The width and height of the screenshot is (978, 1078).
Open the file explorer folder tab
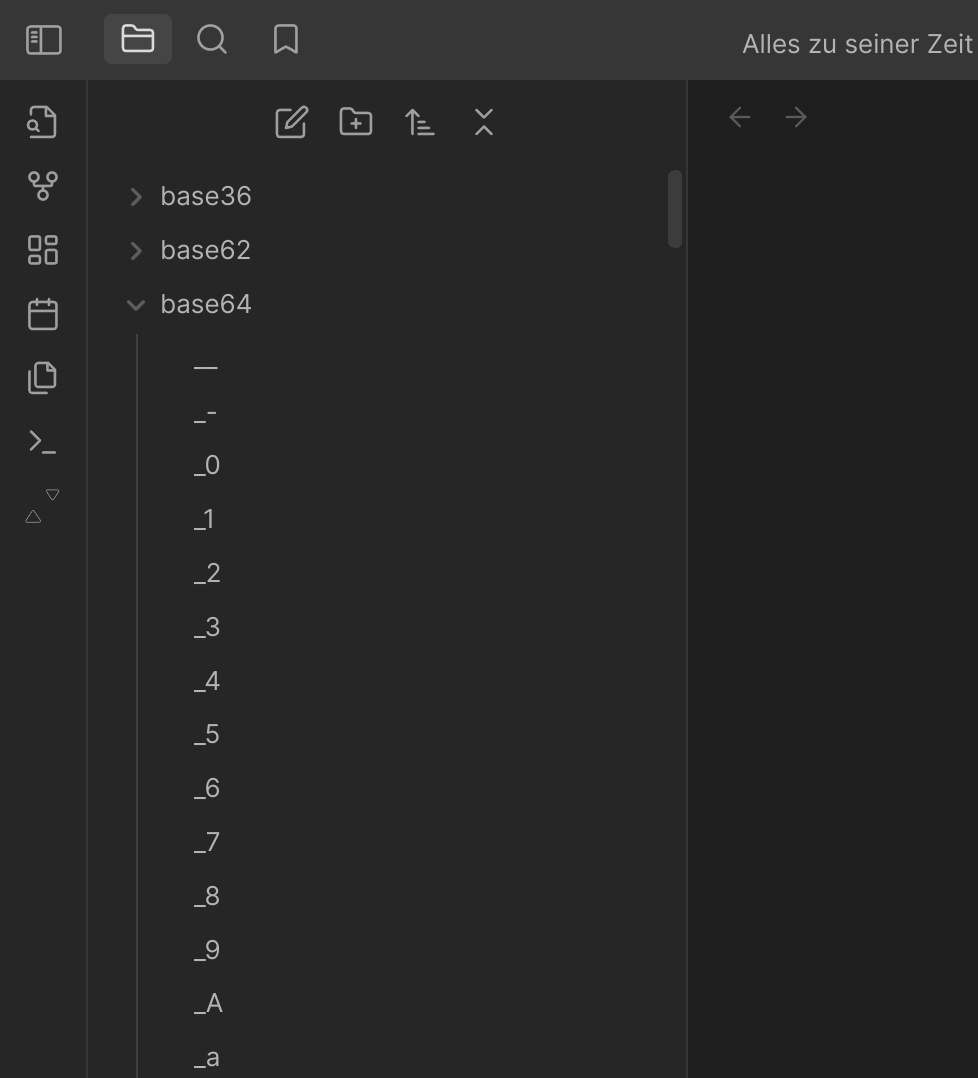[137, 39]
